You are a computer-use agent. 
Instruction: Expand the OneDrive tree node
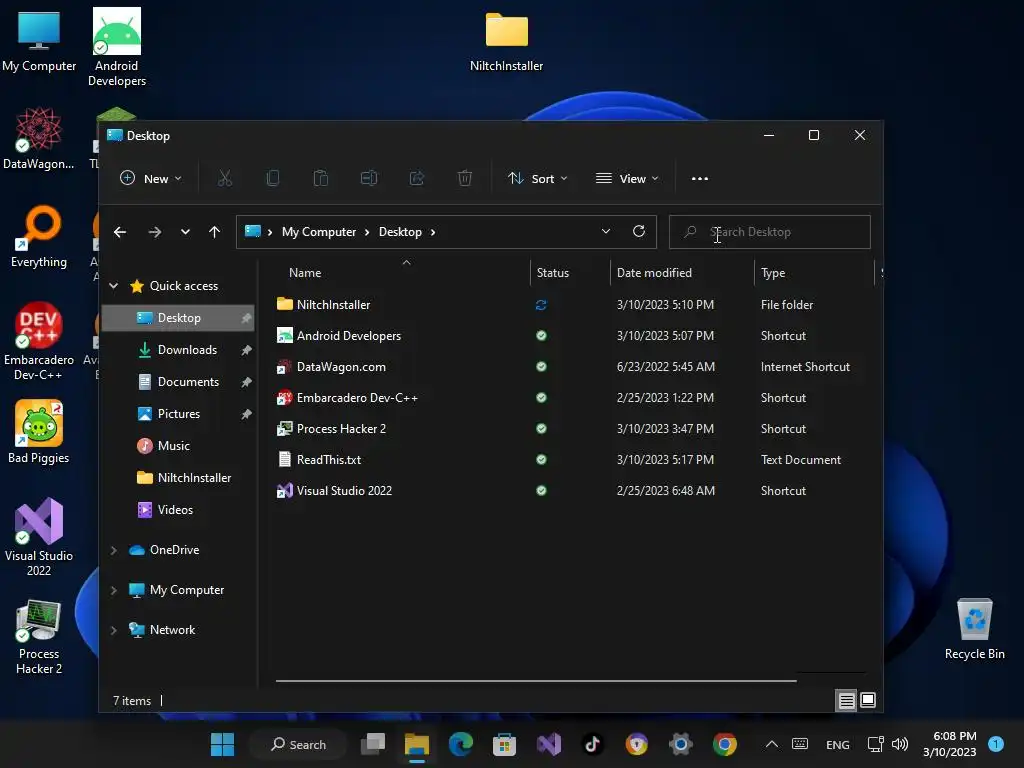[114, 551]
